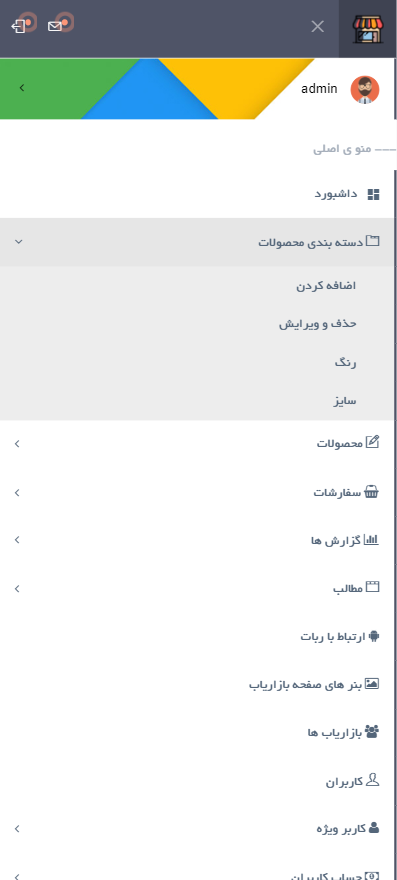The height and width of the screenshot is (880, 397).
Task: Select حذف و ویرایش submenu item
Action: tap(318, 324)
